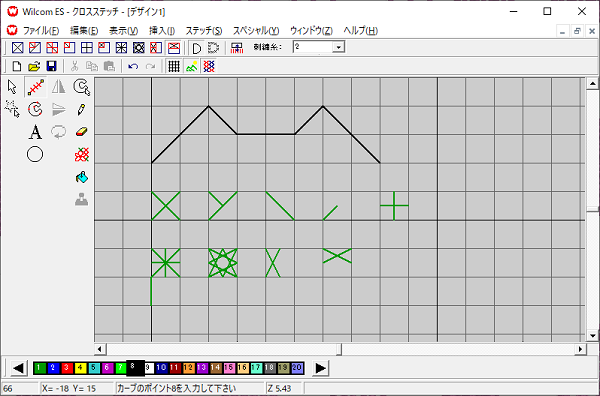Create a new design file
The width and height of the screenshot is (600, 396).
click(16, 67)
